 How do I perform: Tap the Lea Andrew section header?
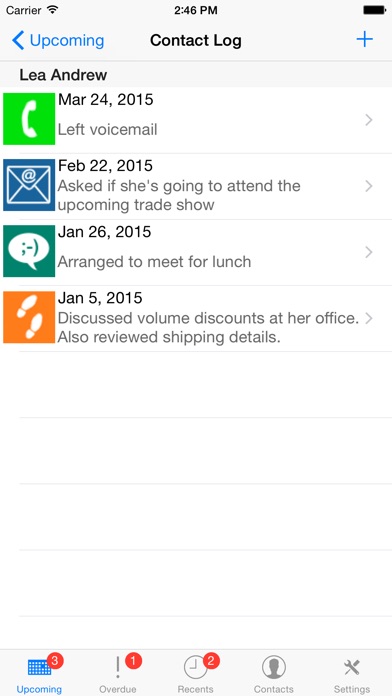click(196, 75)
